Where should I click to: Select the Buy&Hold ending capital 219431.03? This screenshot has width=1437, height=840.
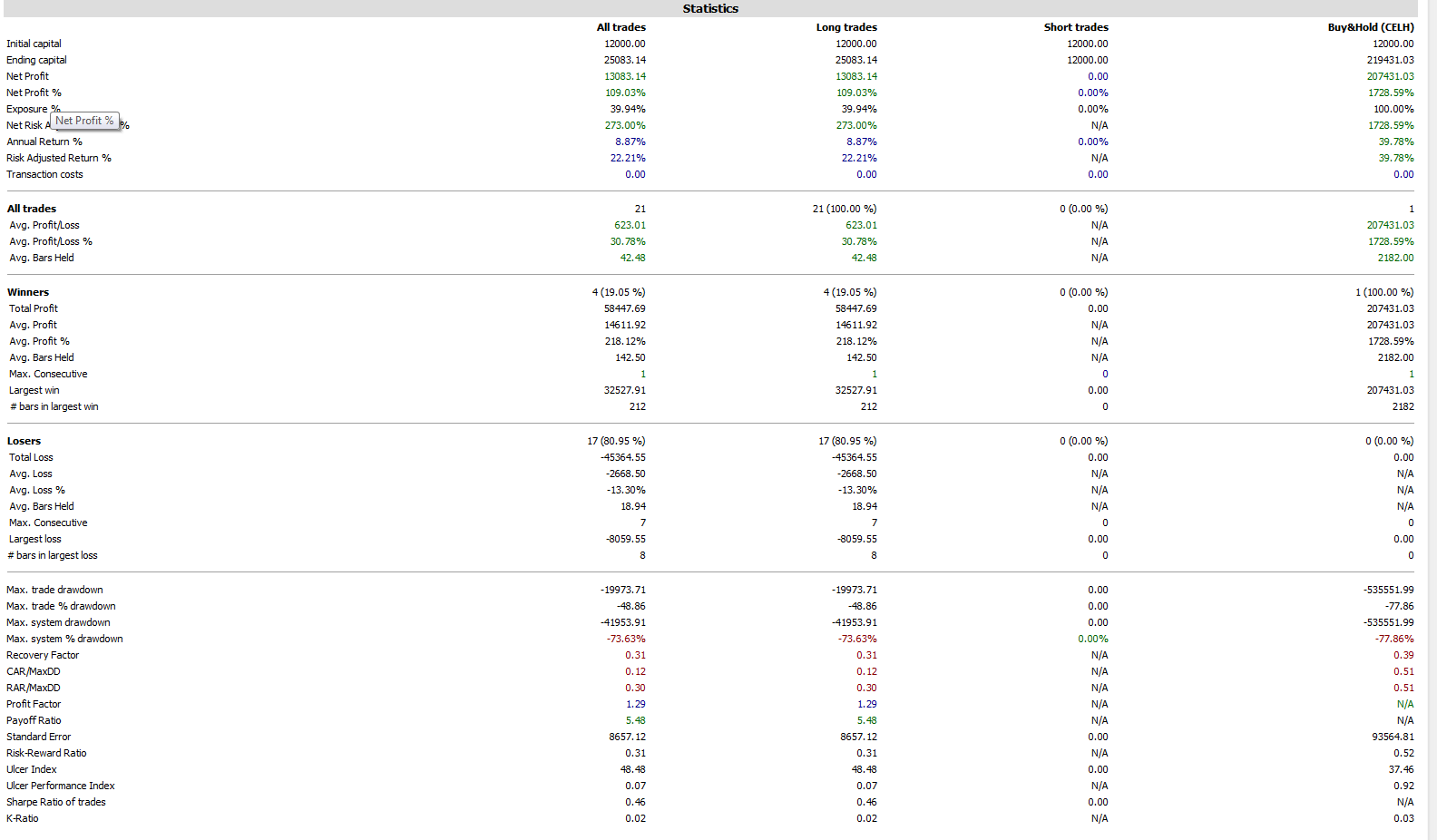(1391, 60)
